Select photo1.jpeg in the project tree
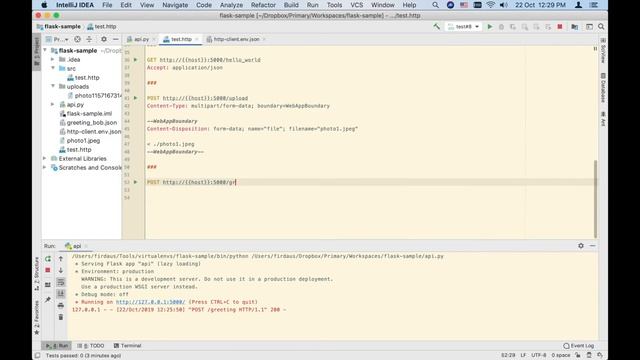Viewport: 640px width, 360px height. [x=83, y=140]
